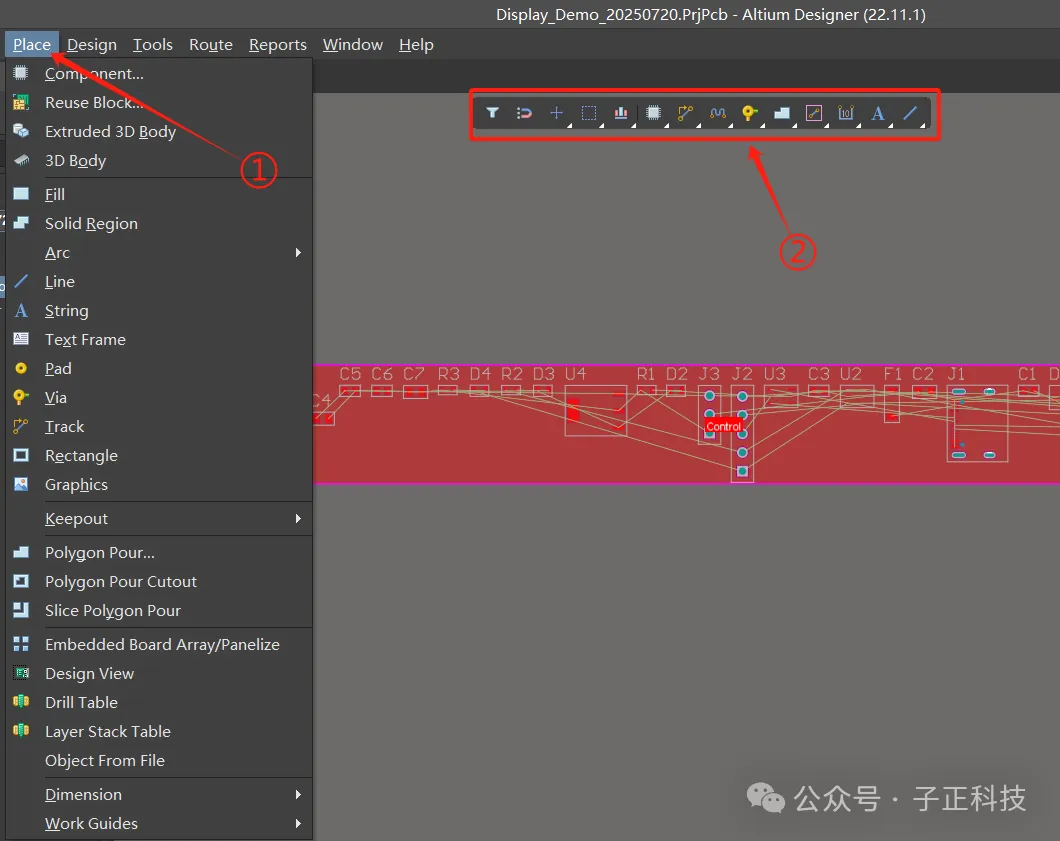Choose Component... from Place menu
The image size is (1060, 841).
(159, 74)
